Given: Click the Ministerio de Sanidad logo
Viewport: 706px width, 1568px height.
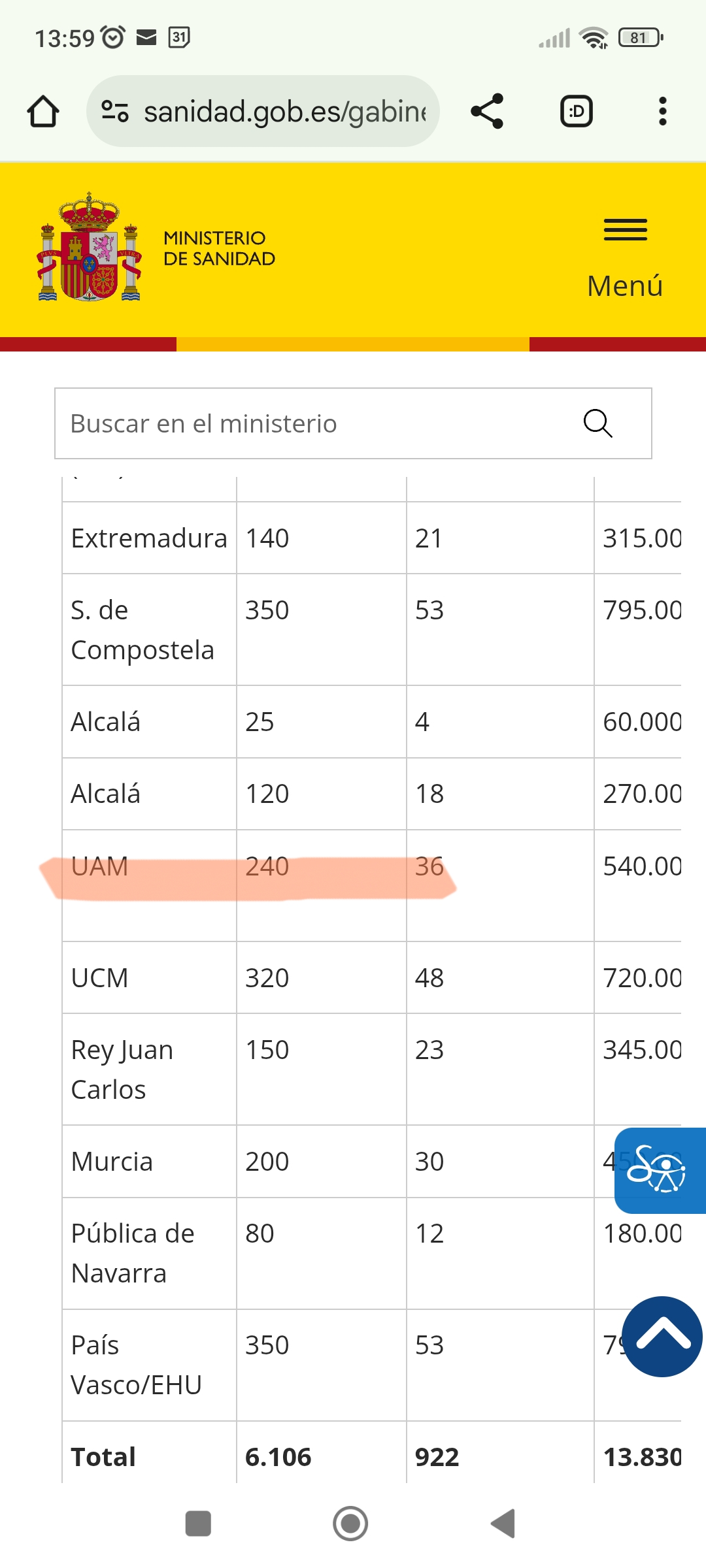Looking at the screenshot, I should point(90,247).
